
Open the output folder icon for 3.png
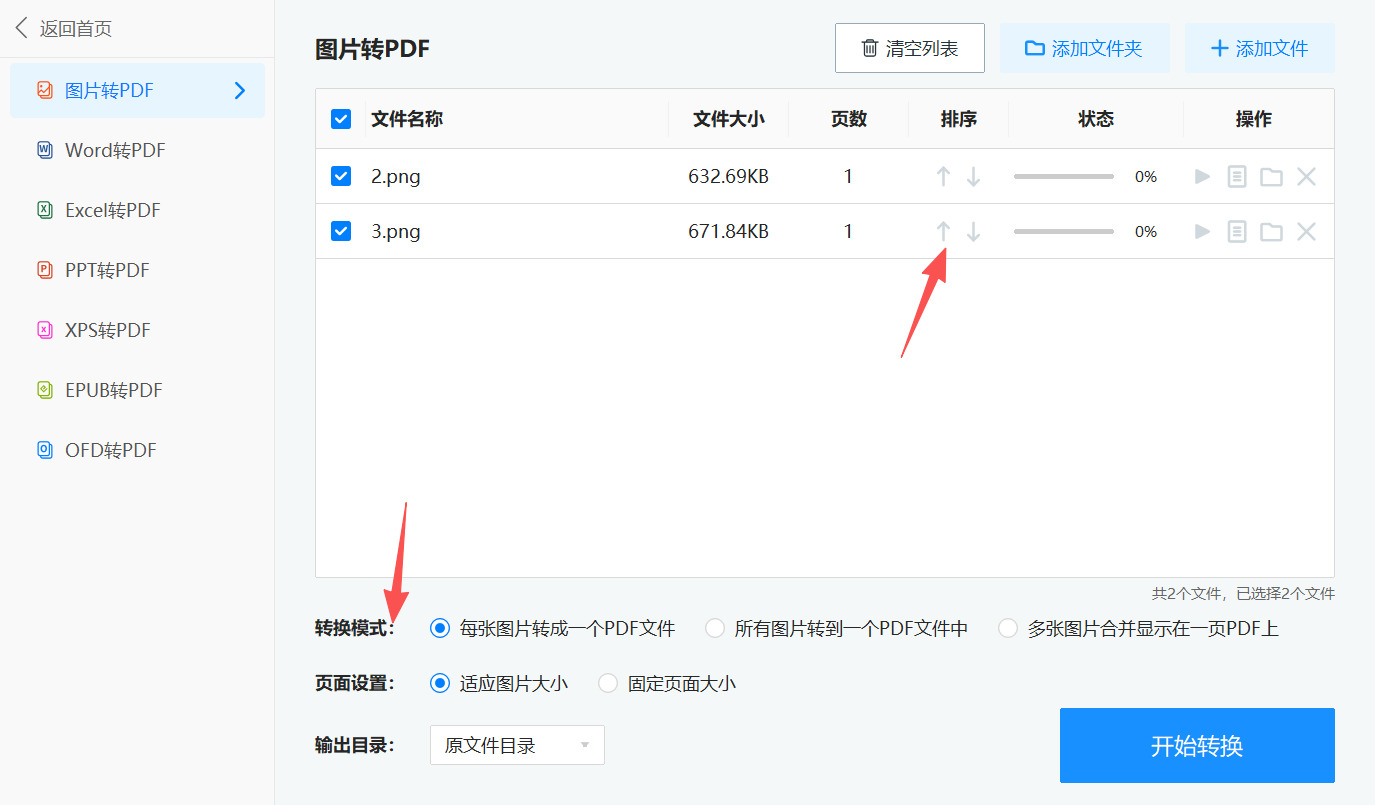[x=1271, y=231]
